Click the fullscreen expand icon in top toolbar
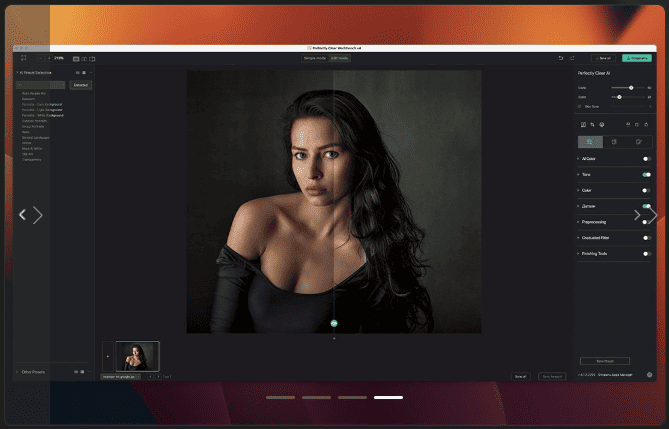 pyautogui.click(x=23, y=58)
